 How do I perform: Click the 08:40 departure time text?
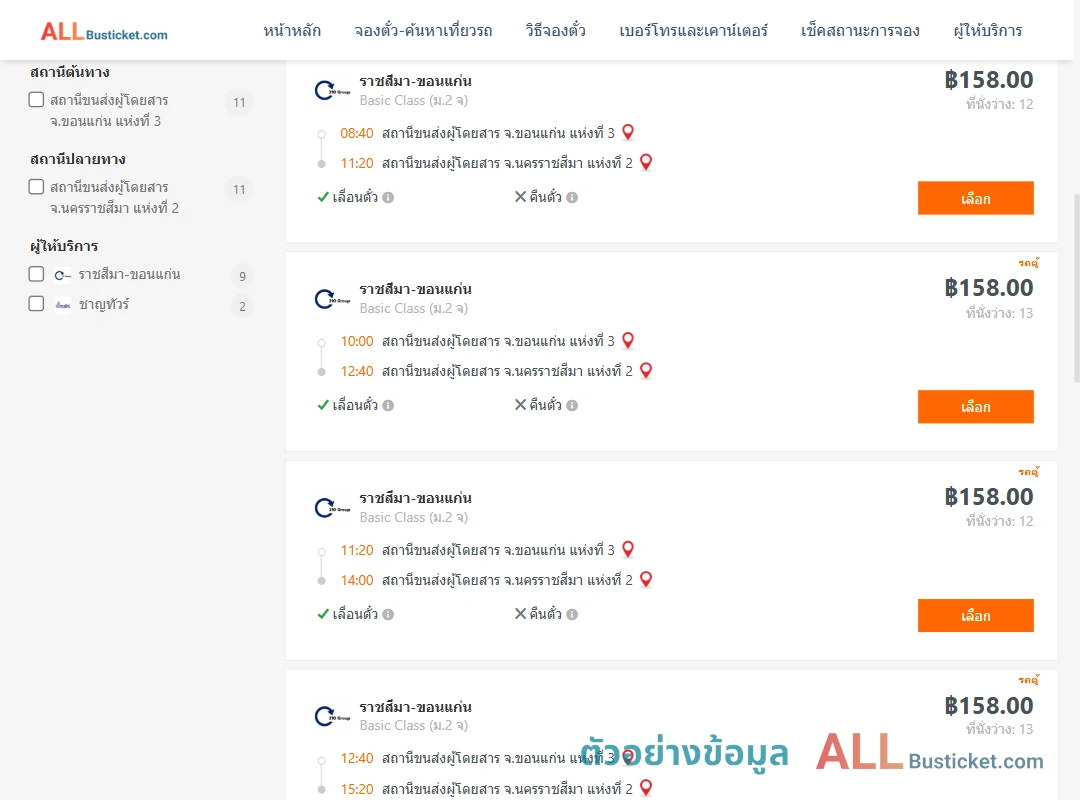357,133
